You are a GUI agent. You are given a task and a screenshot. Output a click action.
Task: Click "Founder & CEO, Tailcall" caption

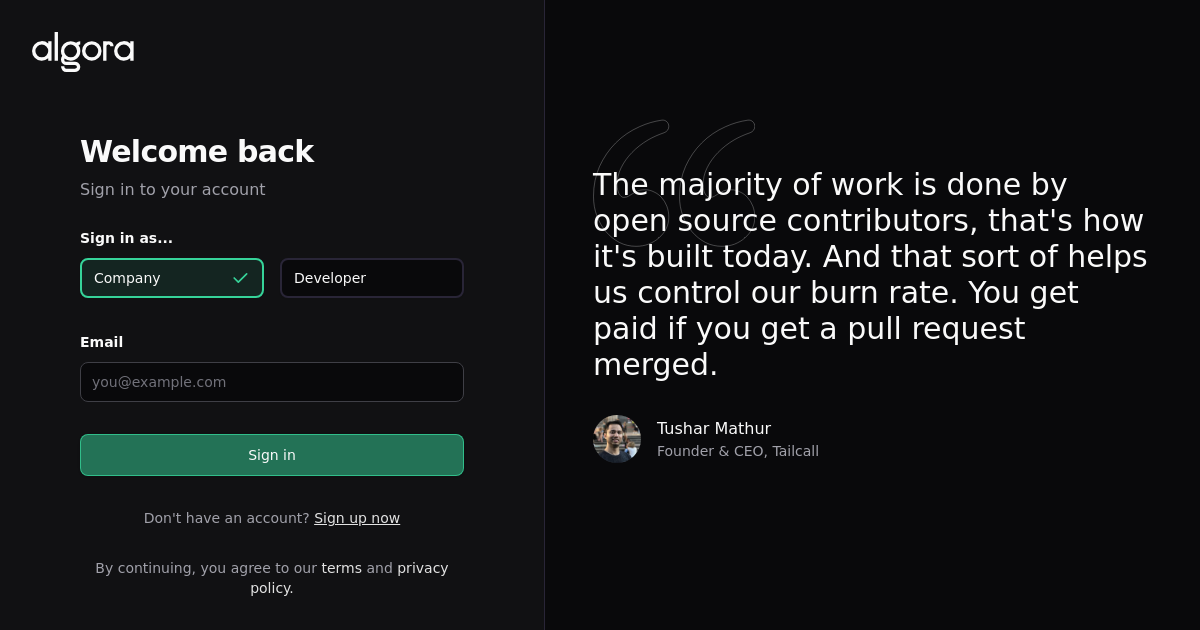pyautogui.click(x=737, y=451)
